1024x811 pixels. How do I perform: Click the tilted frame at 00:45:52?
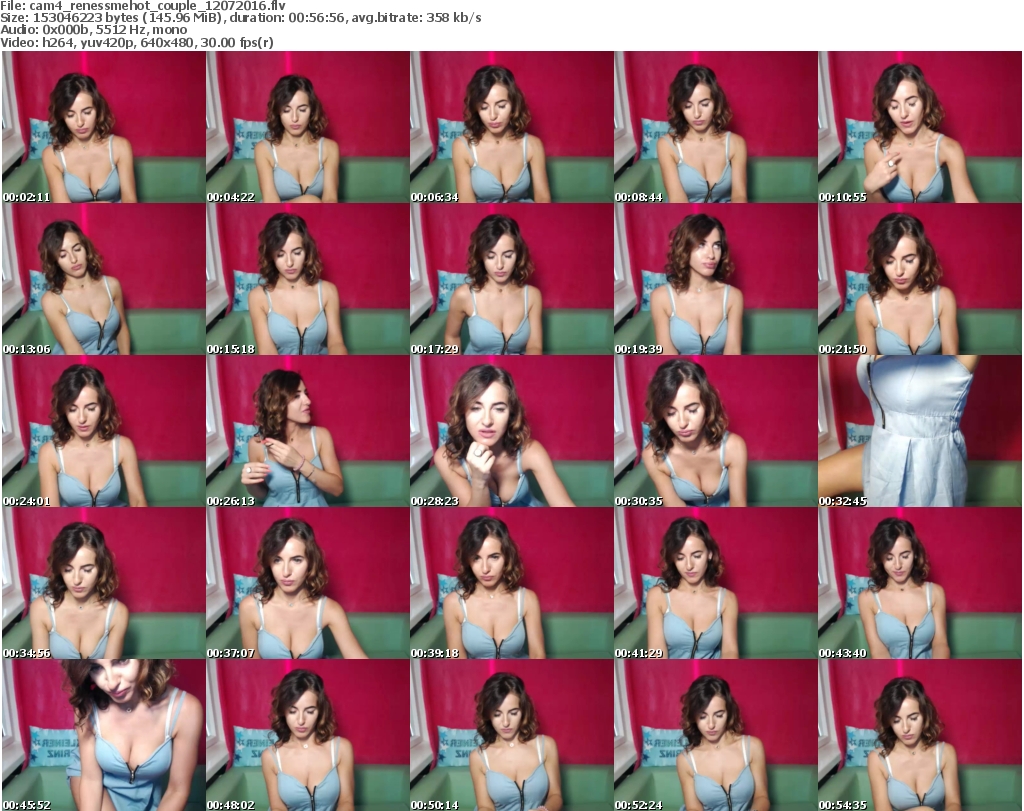(104, 735)
